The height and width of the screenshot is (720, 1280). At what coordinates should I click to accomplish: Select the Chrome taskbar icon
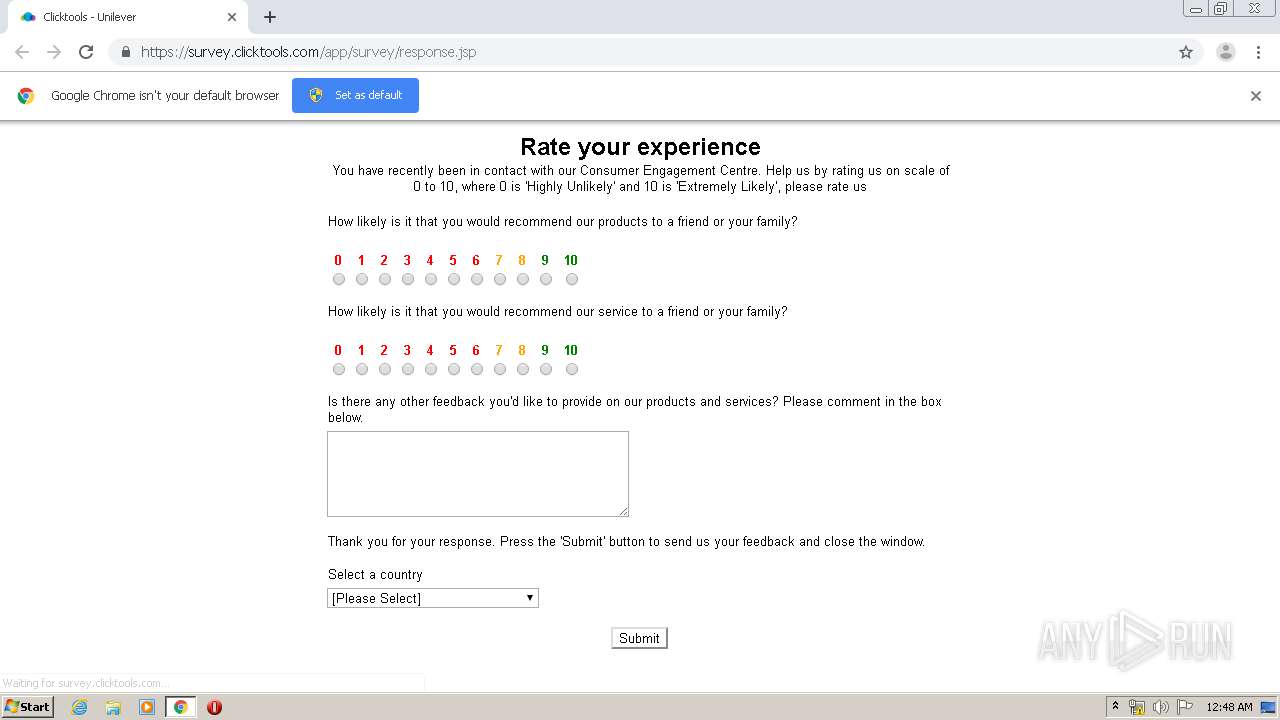180,707
